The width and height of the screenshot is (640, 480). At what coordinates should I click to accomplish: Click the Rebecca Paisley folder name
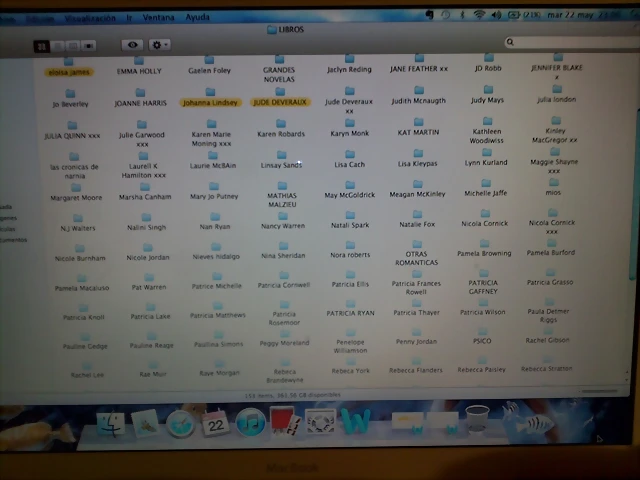click(x=482, y=370)
